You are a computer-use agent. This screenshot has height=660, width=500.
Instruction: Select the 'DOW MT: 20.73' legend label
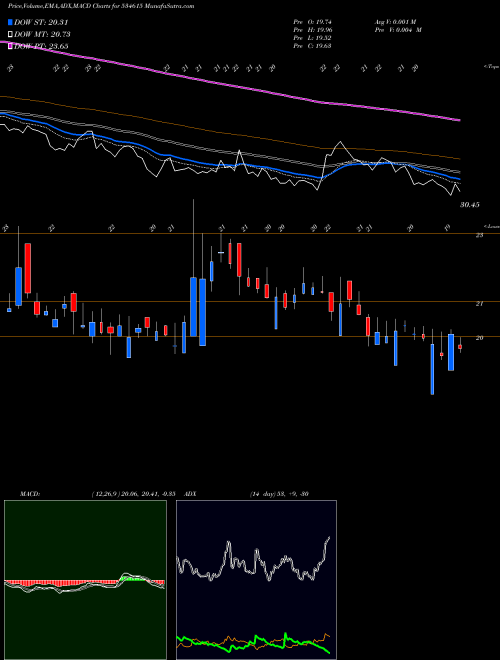[x=42, y=35]
